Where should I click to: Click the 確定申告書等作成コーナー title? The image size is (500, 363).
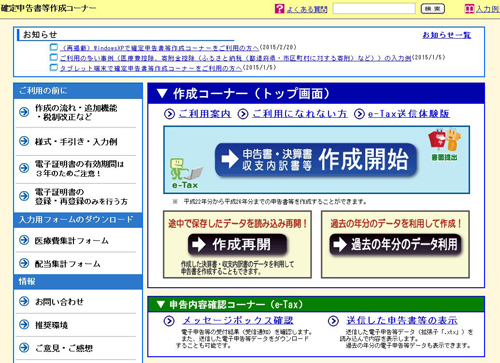48,8
